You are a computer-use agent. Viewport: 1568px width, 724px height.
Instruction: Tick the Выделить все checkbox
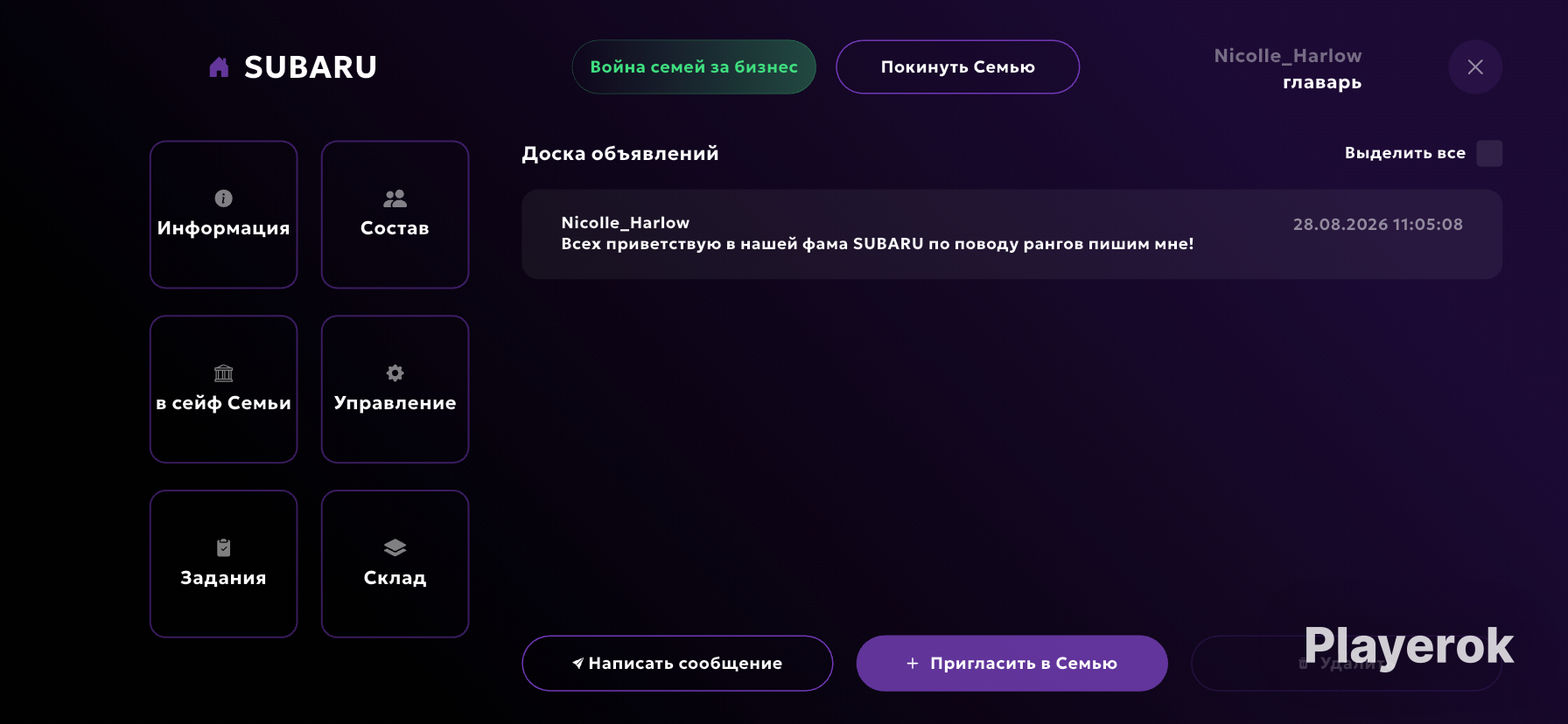click(1489, 153)
